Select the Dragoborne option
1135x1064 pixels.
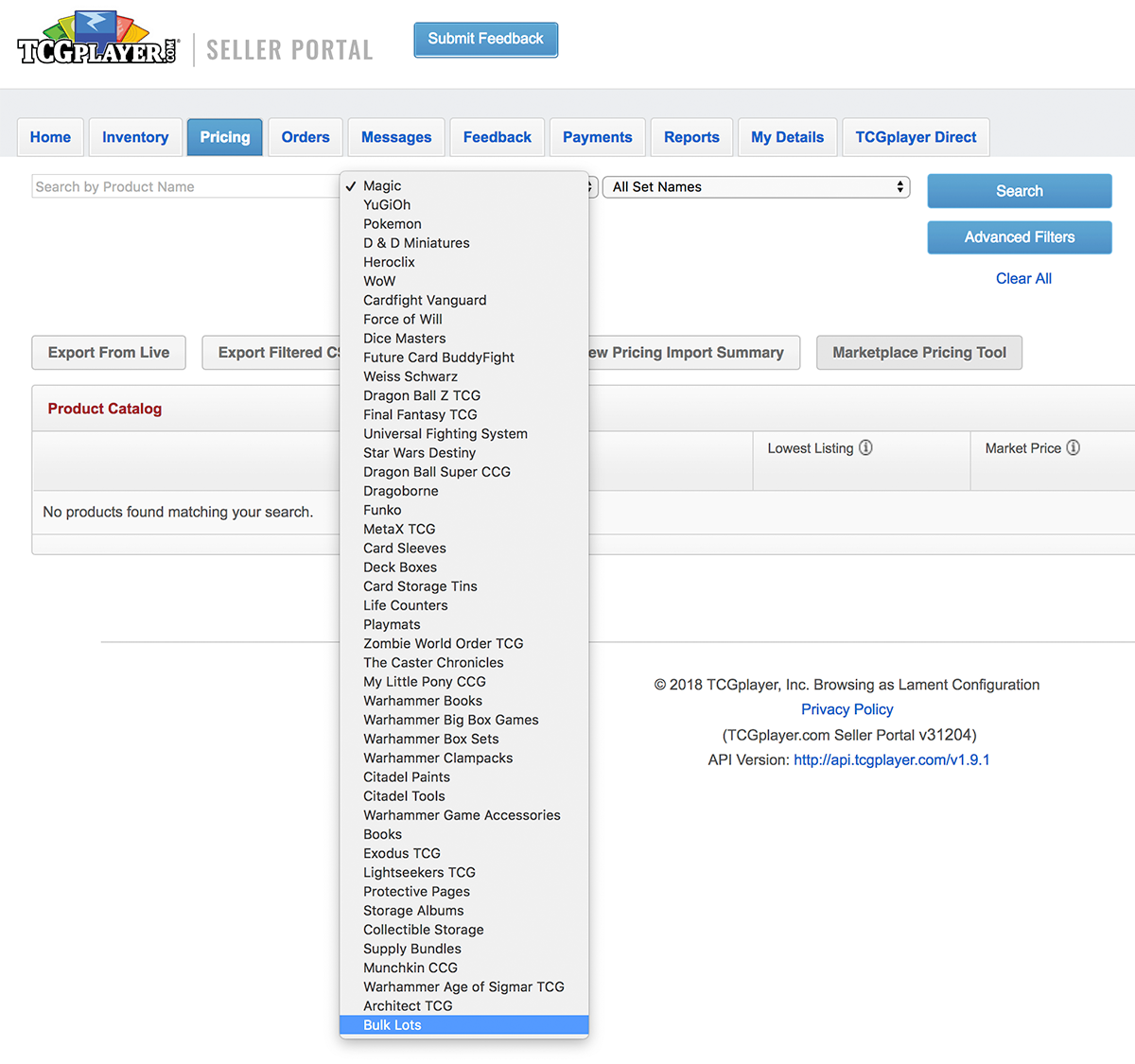(x=464, y=491)
